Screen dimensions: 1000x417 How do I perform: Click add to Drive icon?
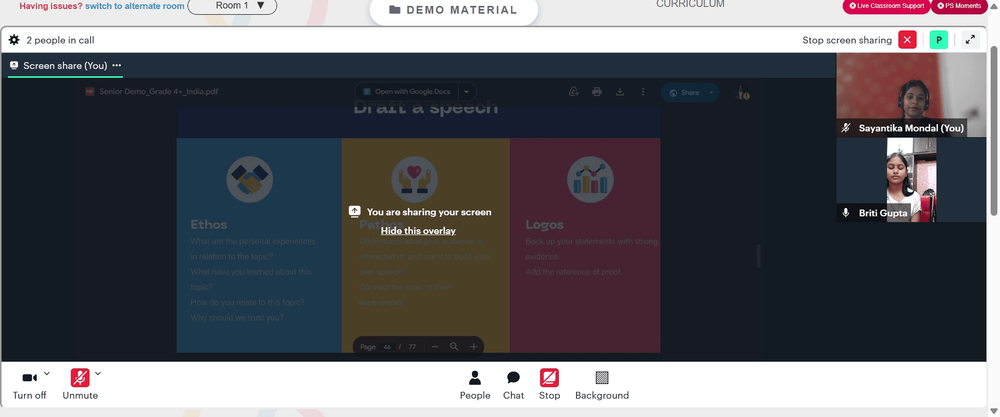tap(573, 92)
